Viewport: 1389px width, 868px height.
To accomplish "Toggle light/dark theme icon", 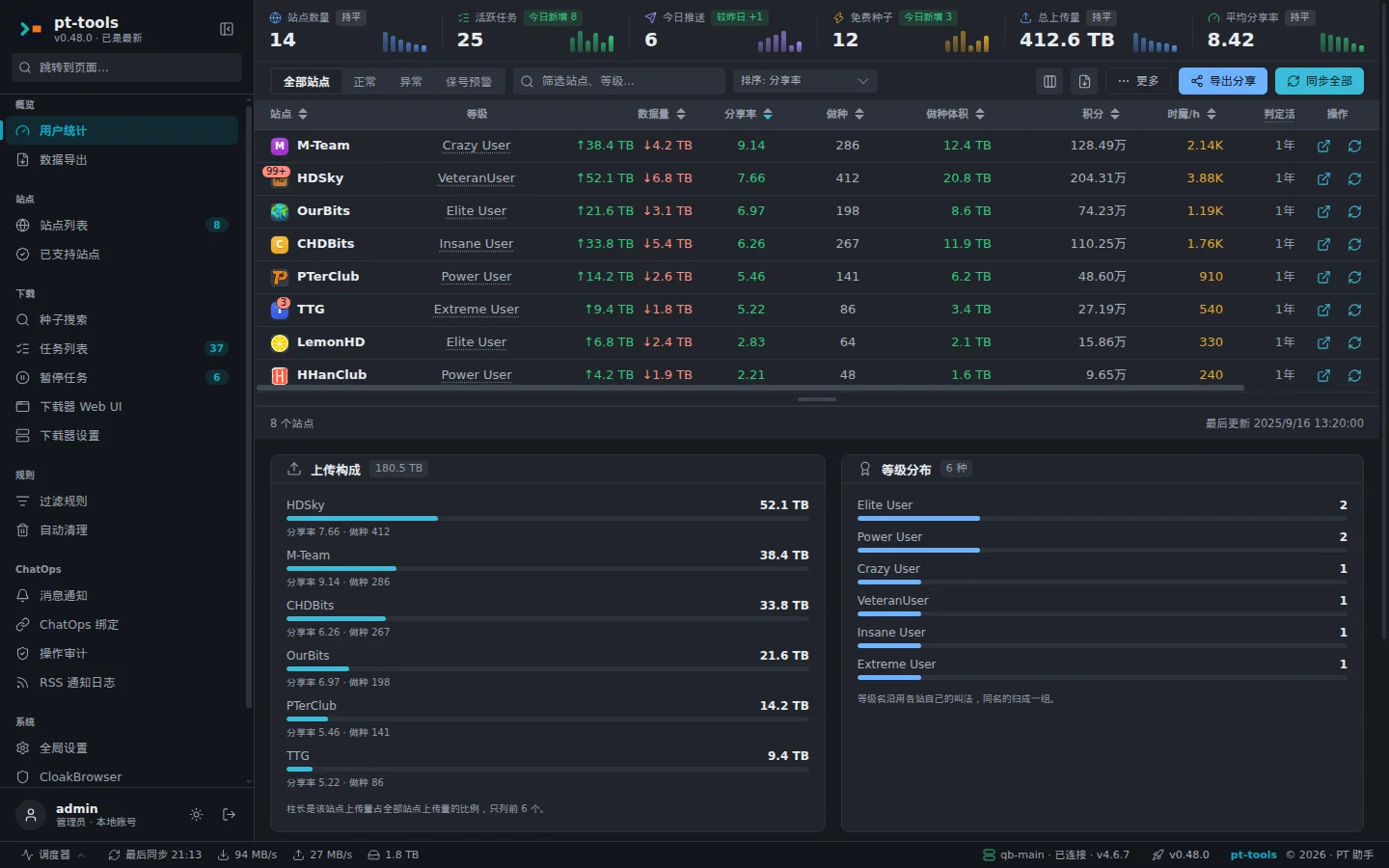I will [196, 815].
